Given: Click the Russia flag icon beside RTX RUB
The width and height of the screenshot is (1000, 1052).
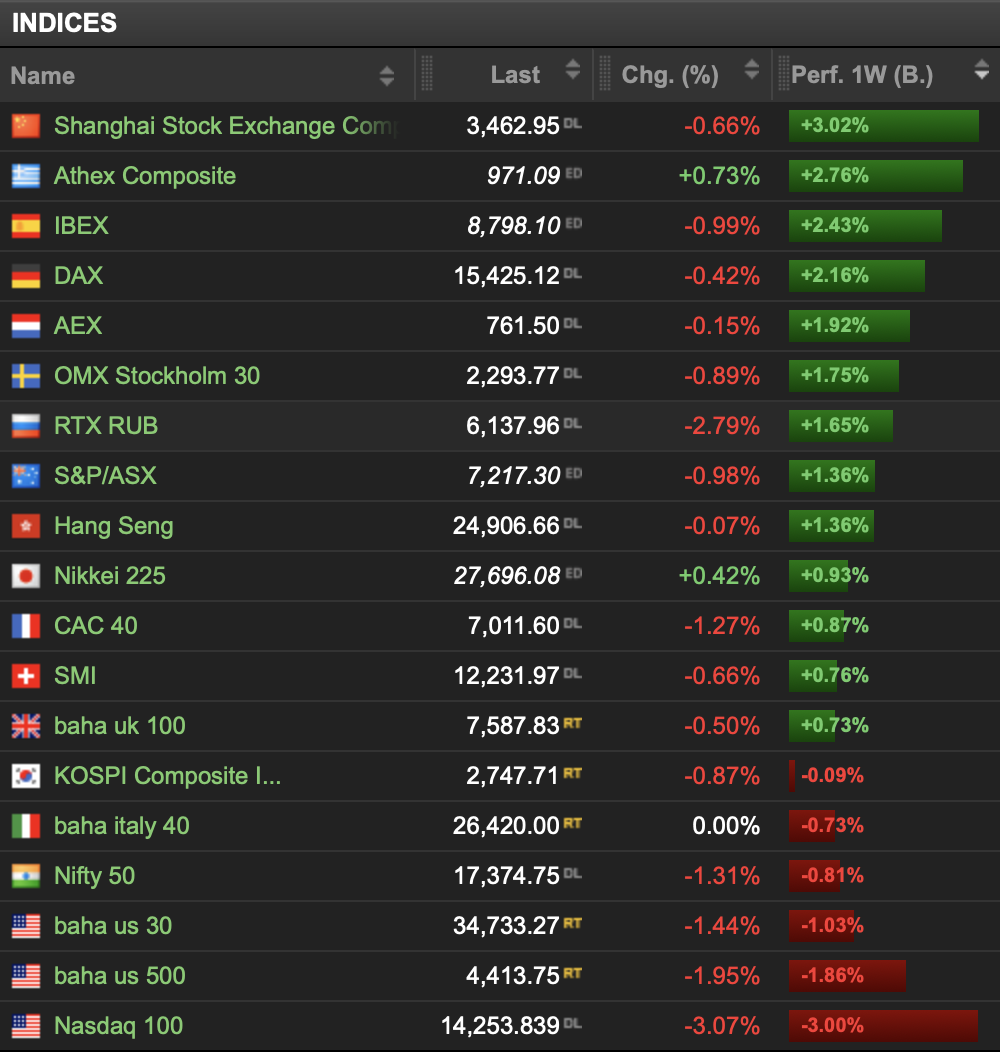Looking at the screenshot, I should pos(26,425).
